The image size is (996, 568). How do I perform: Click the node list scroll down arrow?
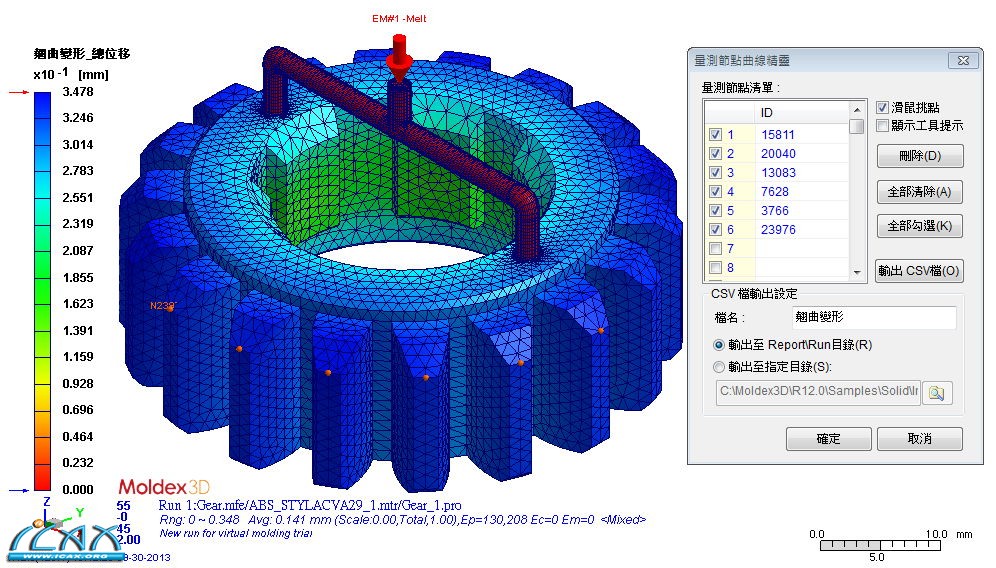[x=857, y=272]
